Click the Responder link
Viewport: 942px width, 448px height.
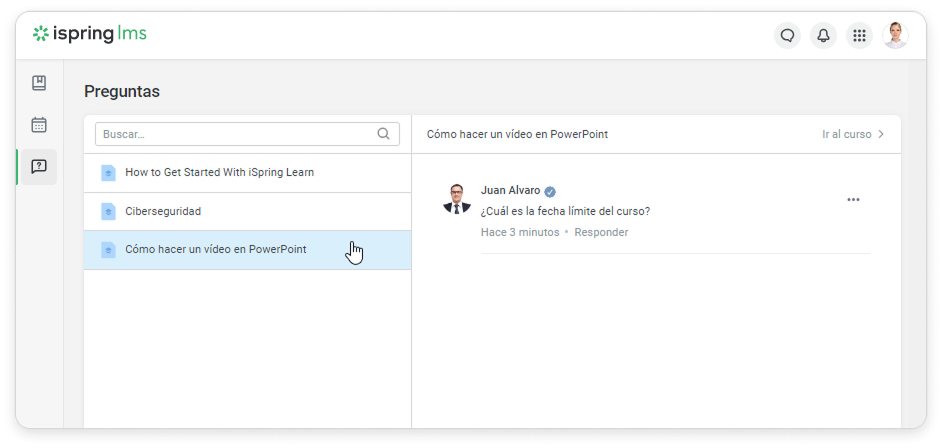point(601,232)
